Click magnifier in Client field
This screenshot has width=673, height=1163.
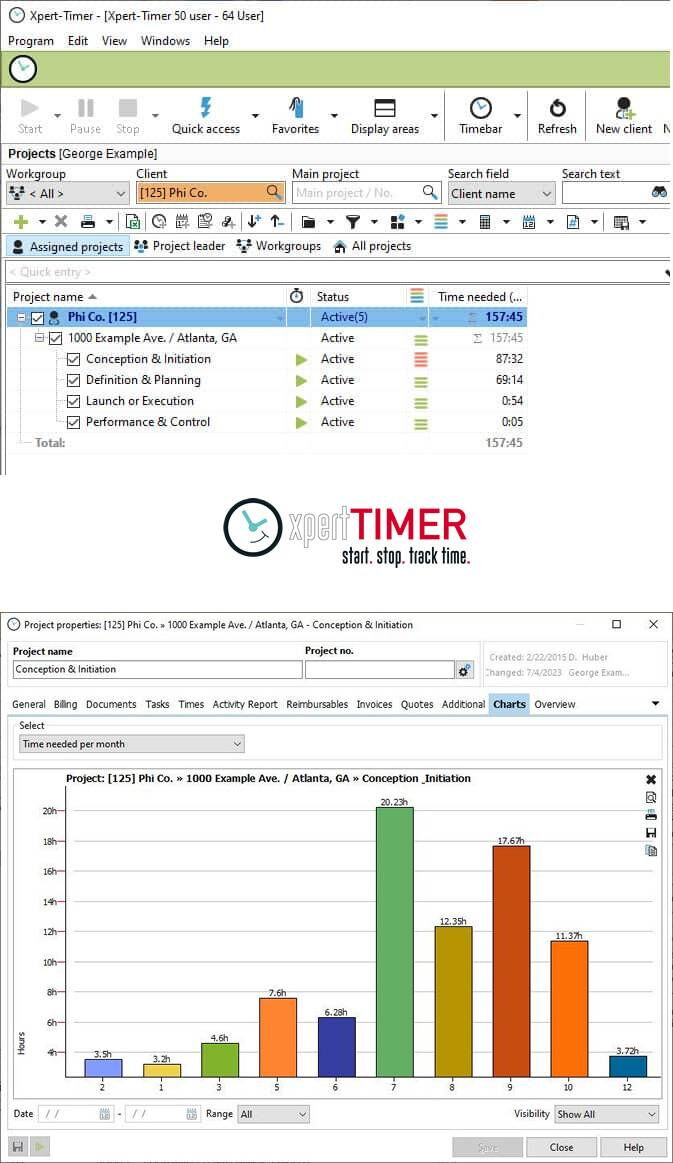[x=274, y=192]
